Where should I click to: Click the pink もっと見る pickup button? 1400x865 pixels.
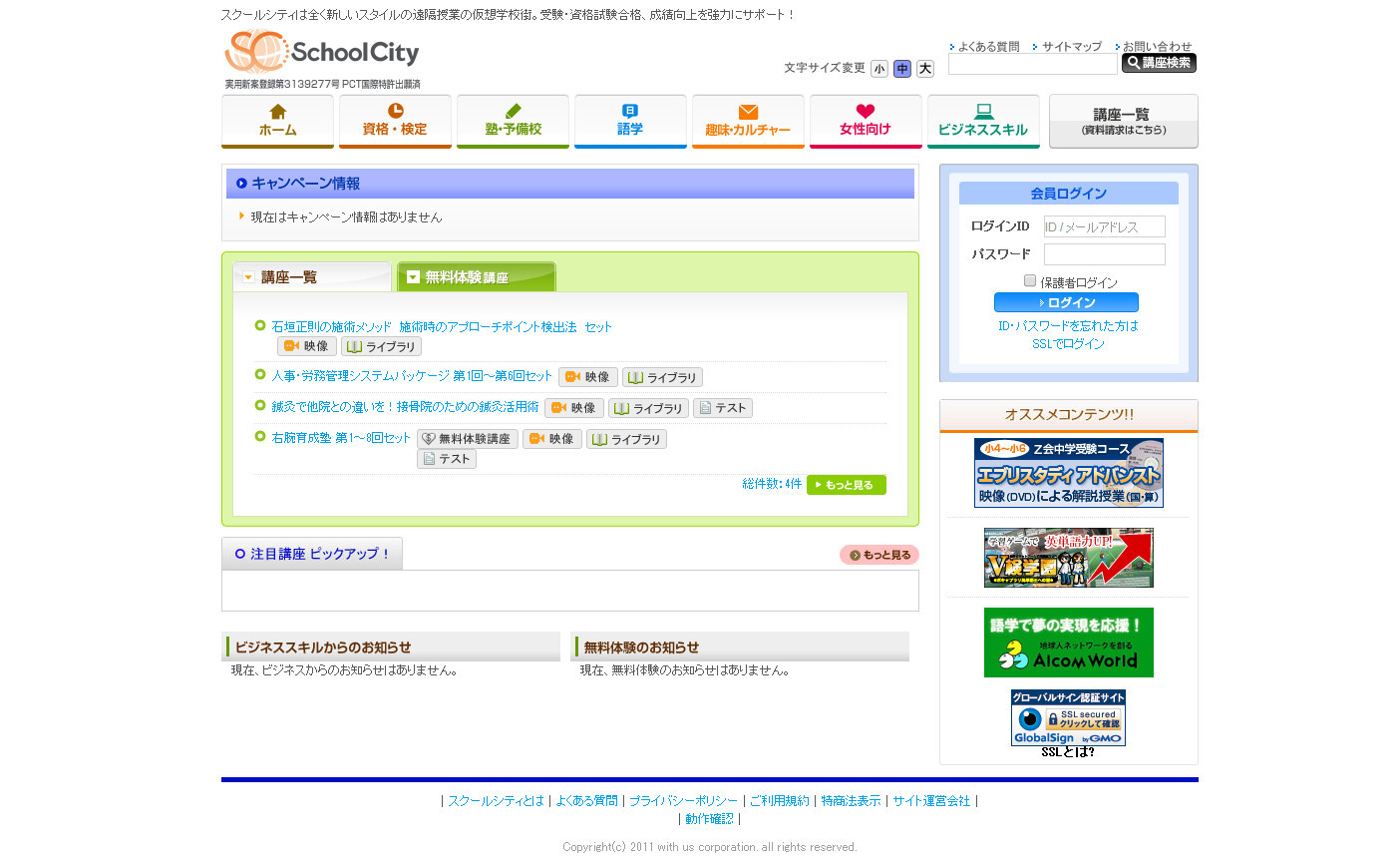point(878,555)
